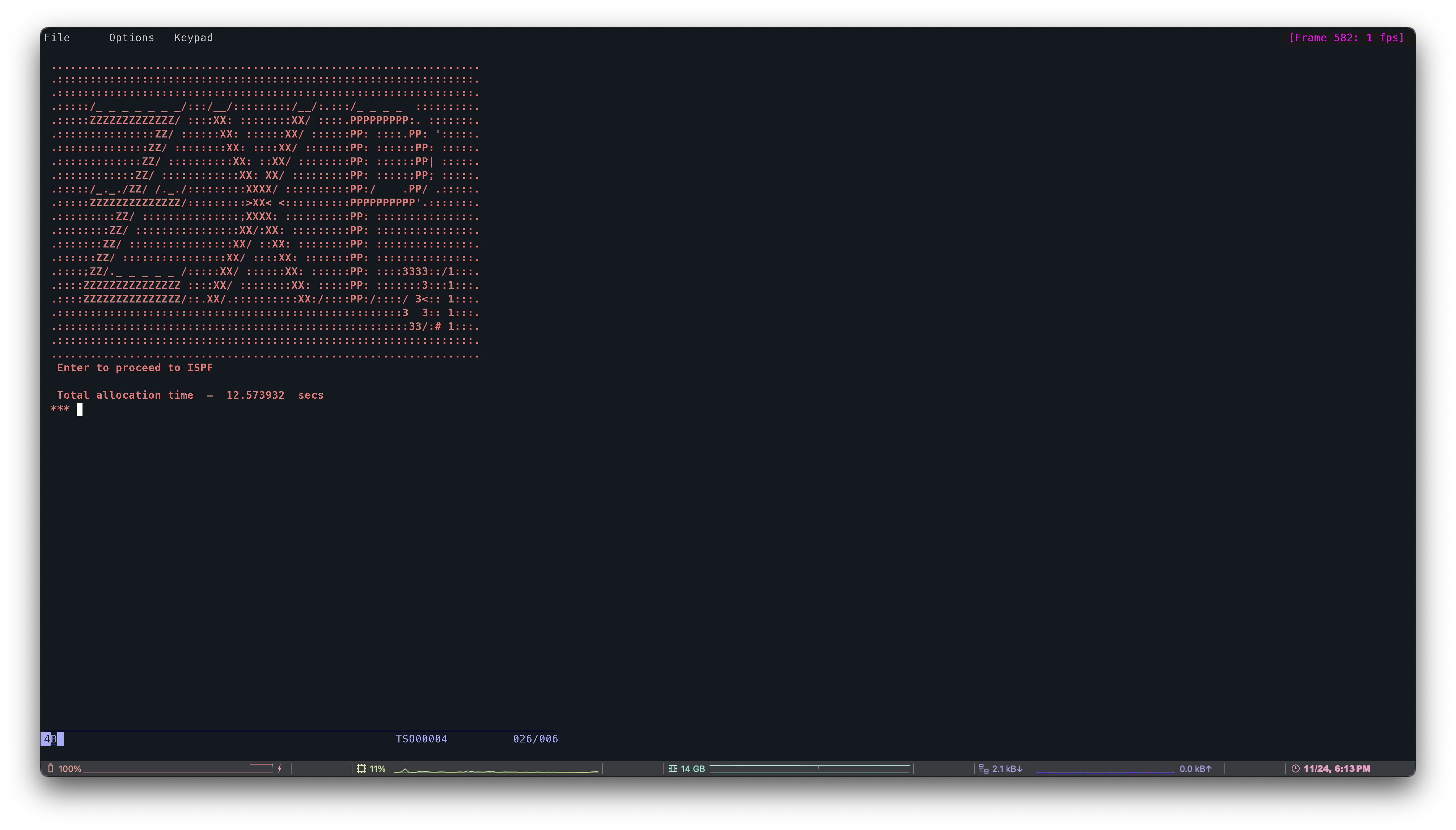The width and height of the screenshot is (1456, 830).
Task: Click the input cursor after asterisks
Action: click(x=80, y=409)
